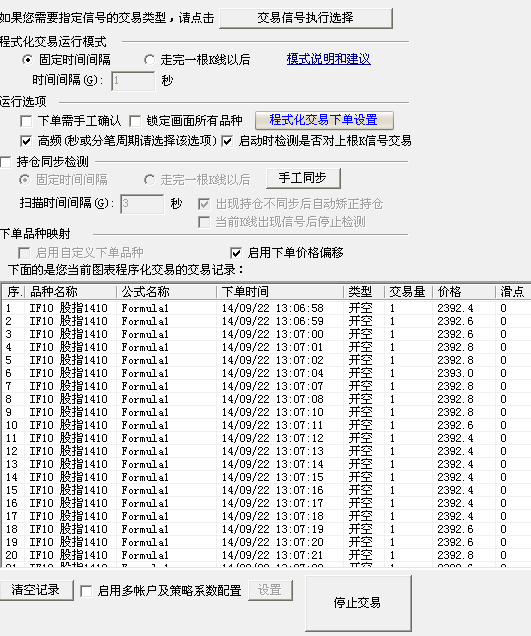Viewport: 531px width, 636px height.
Task: Select the record timed 13:07:14
Action: (266, 464)
